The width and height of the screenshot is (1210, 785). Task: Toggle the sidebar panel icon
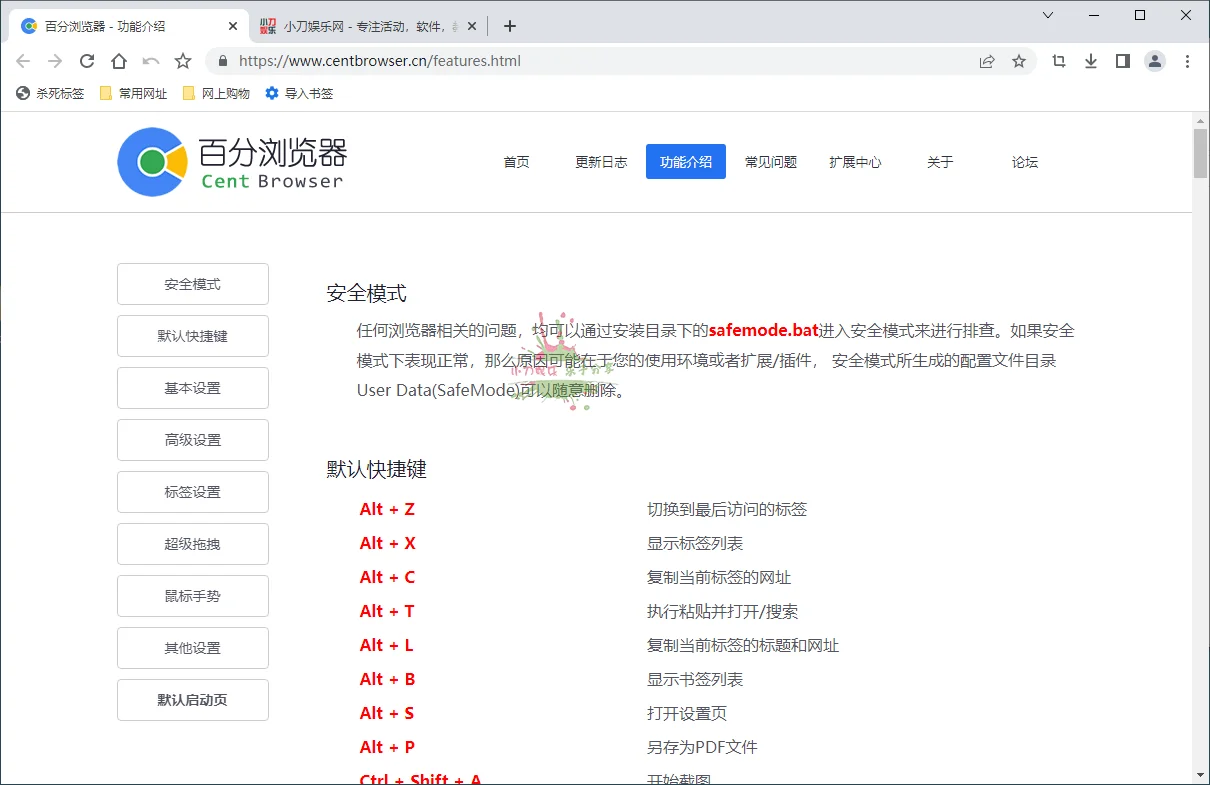click(x=1122, y=61)
